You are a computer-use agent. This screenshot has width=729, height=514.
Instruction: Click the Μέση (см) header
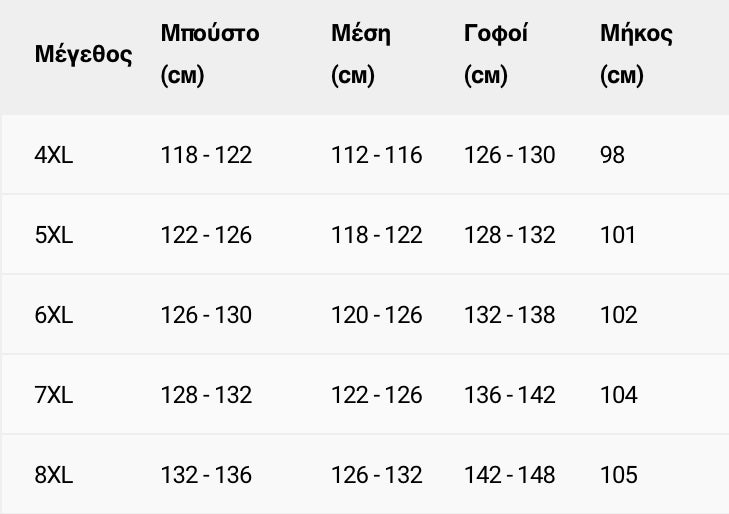[x=361, y=54]
